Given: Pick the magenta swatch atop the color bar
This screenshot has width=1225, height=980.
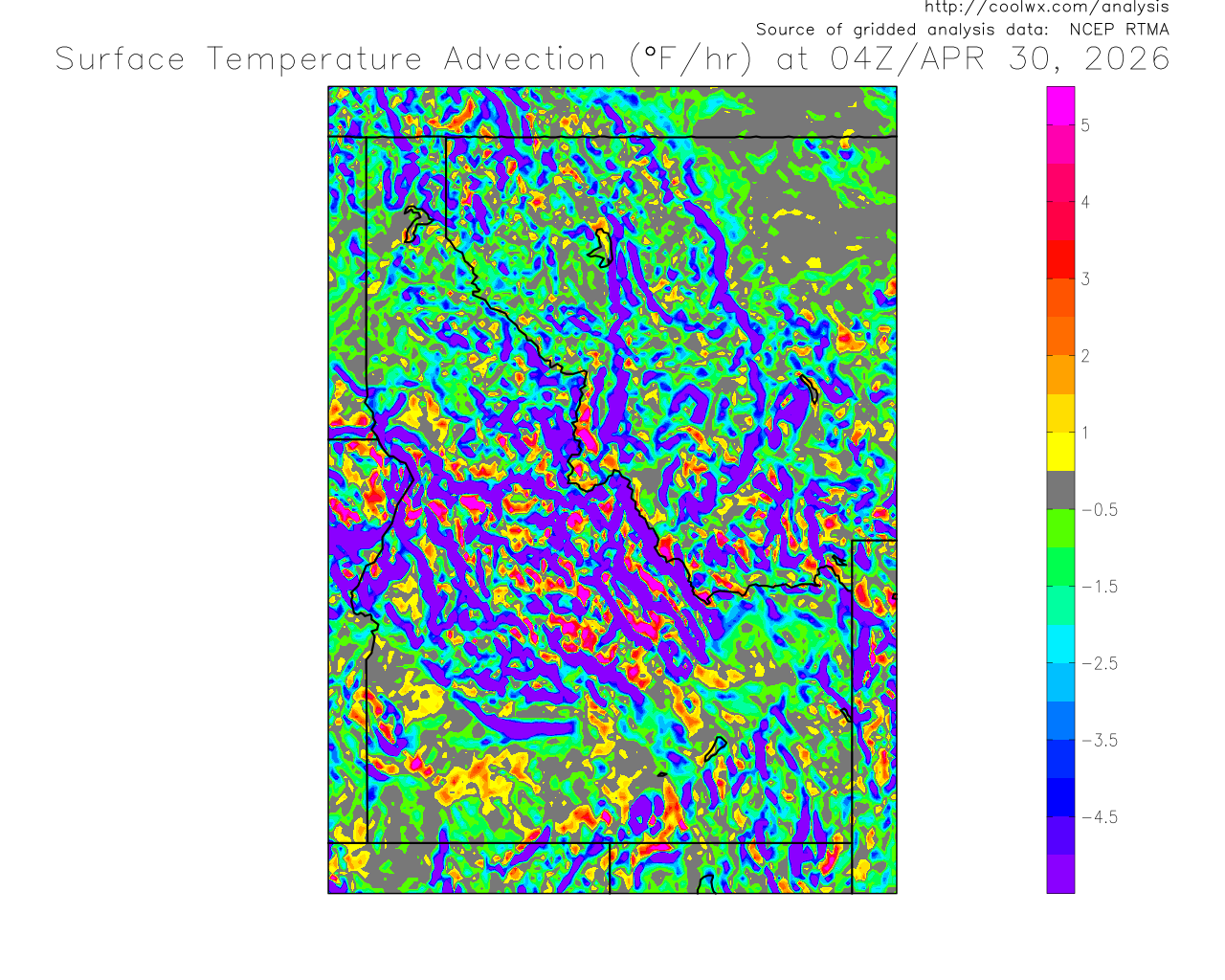Looking at the screenshot, I should click(x=1060, y=105).
